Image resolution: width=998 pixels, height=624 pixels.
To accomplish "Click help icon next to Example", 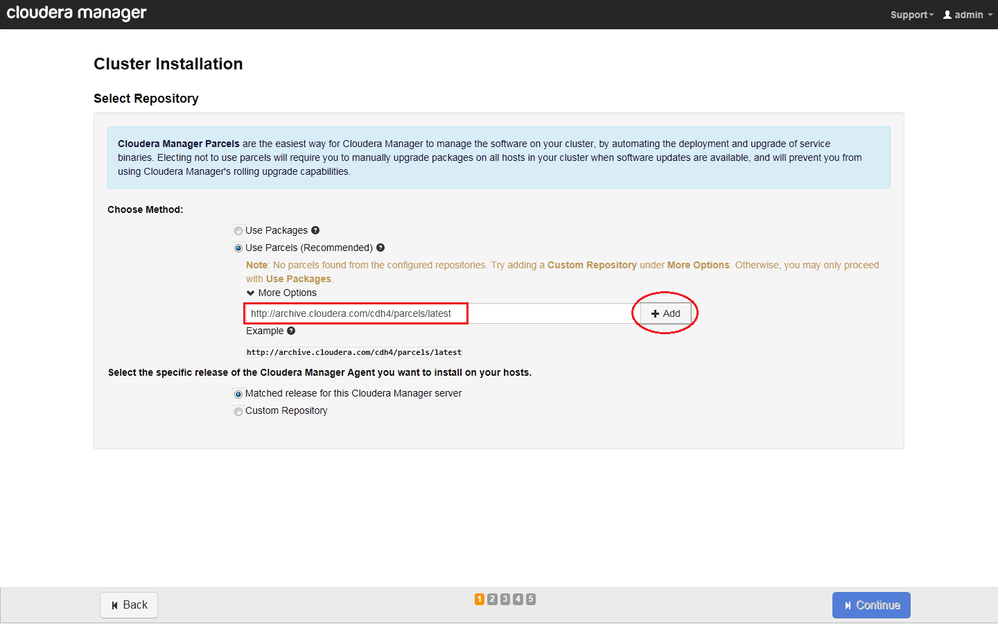I will [x=291, y=331].
